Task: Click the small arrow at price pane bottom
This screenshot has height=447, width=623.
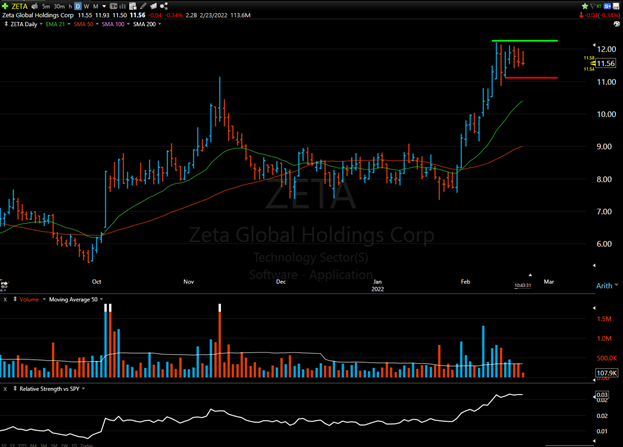Action: (x=594, y=265)
